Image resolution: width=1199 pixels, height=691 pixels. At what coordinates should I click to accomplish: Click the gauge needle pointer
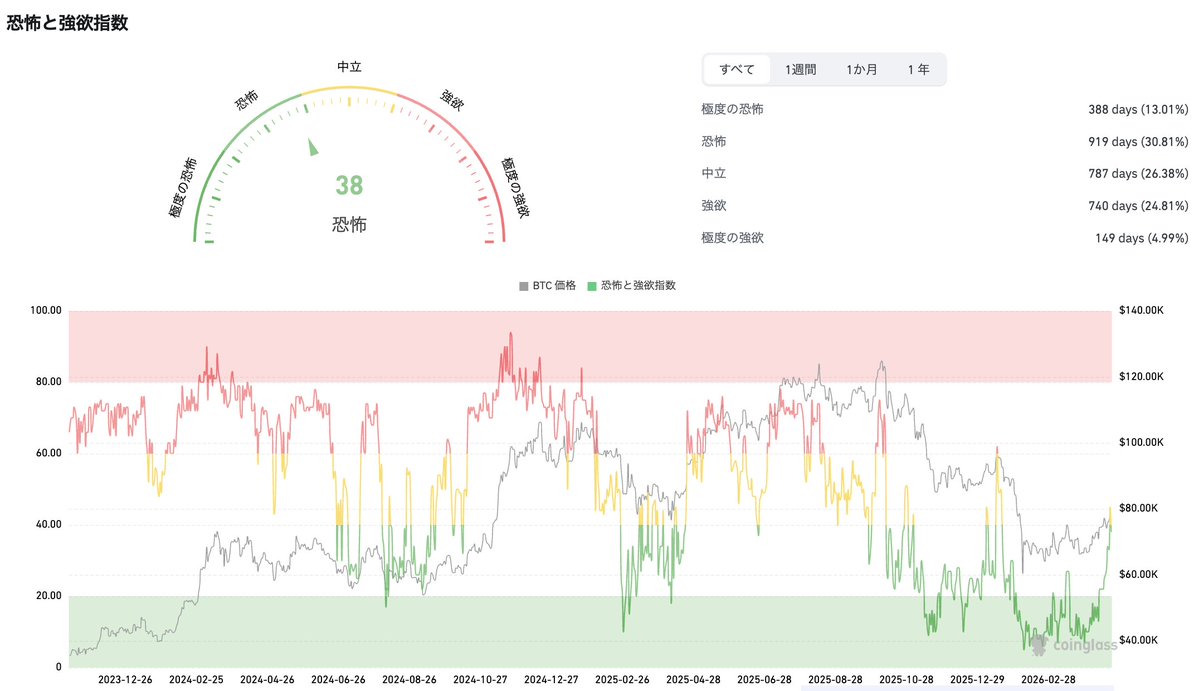[312, 147]
